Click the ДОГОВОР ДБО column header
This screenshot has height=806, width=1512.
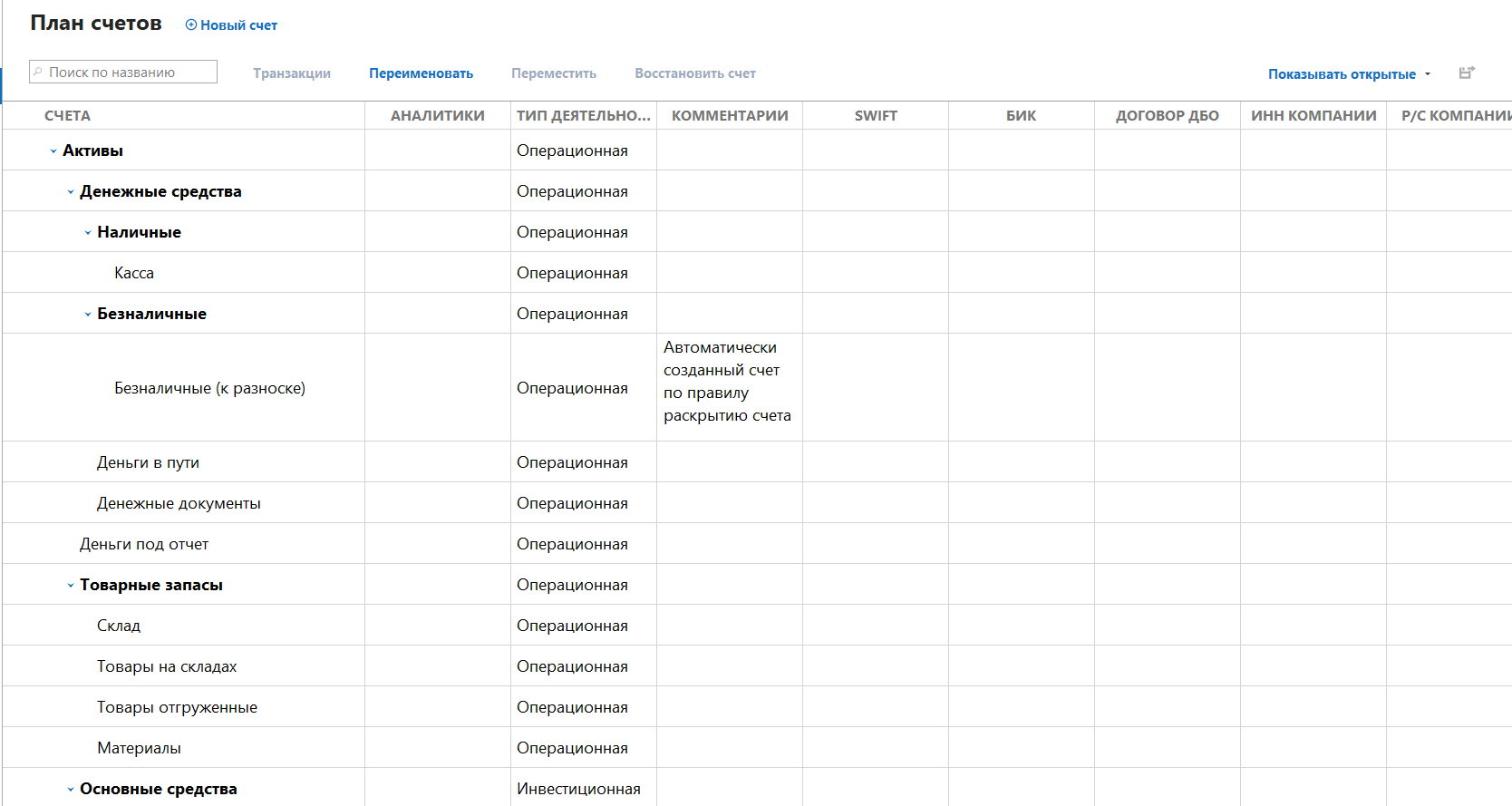coord(1168,116)
